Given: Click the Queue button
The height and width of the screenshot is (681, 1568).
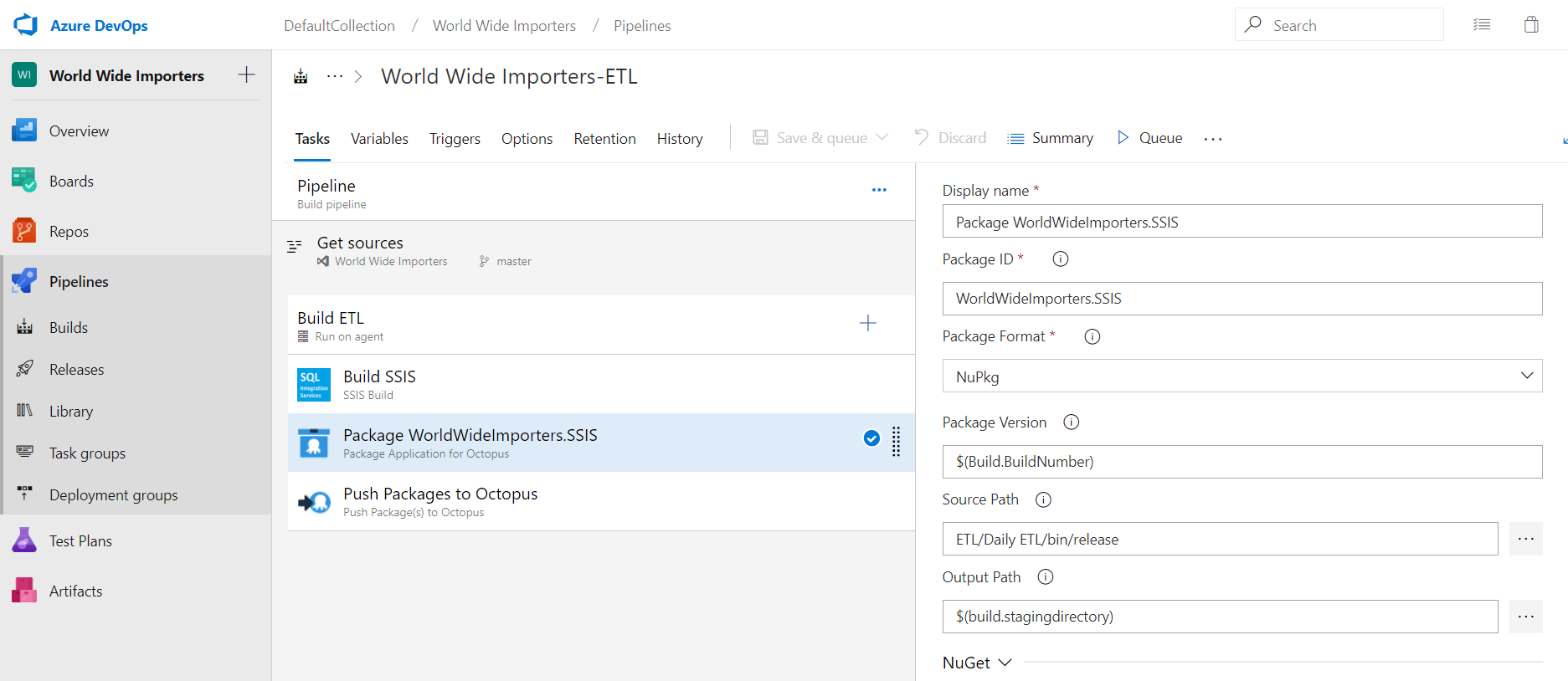Looking at the screenshot, I should pyautogui.click(x=1150, y=138).
